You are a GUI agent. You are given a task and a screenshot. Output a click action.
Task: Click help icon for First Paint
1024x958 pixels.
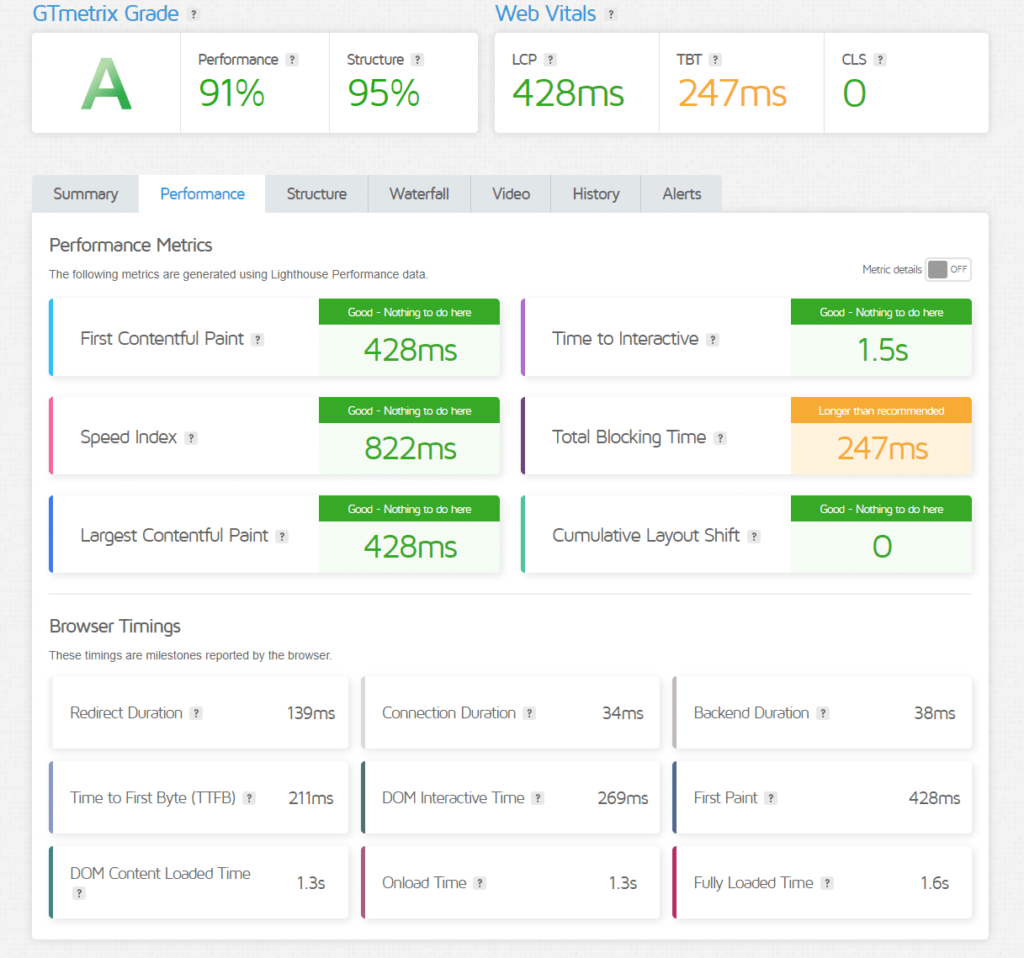(771, 798)
